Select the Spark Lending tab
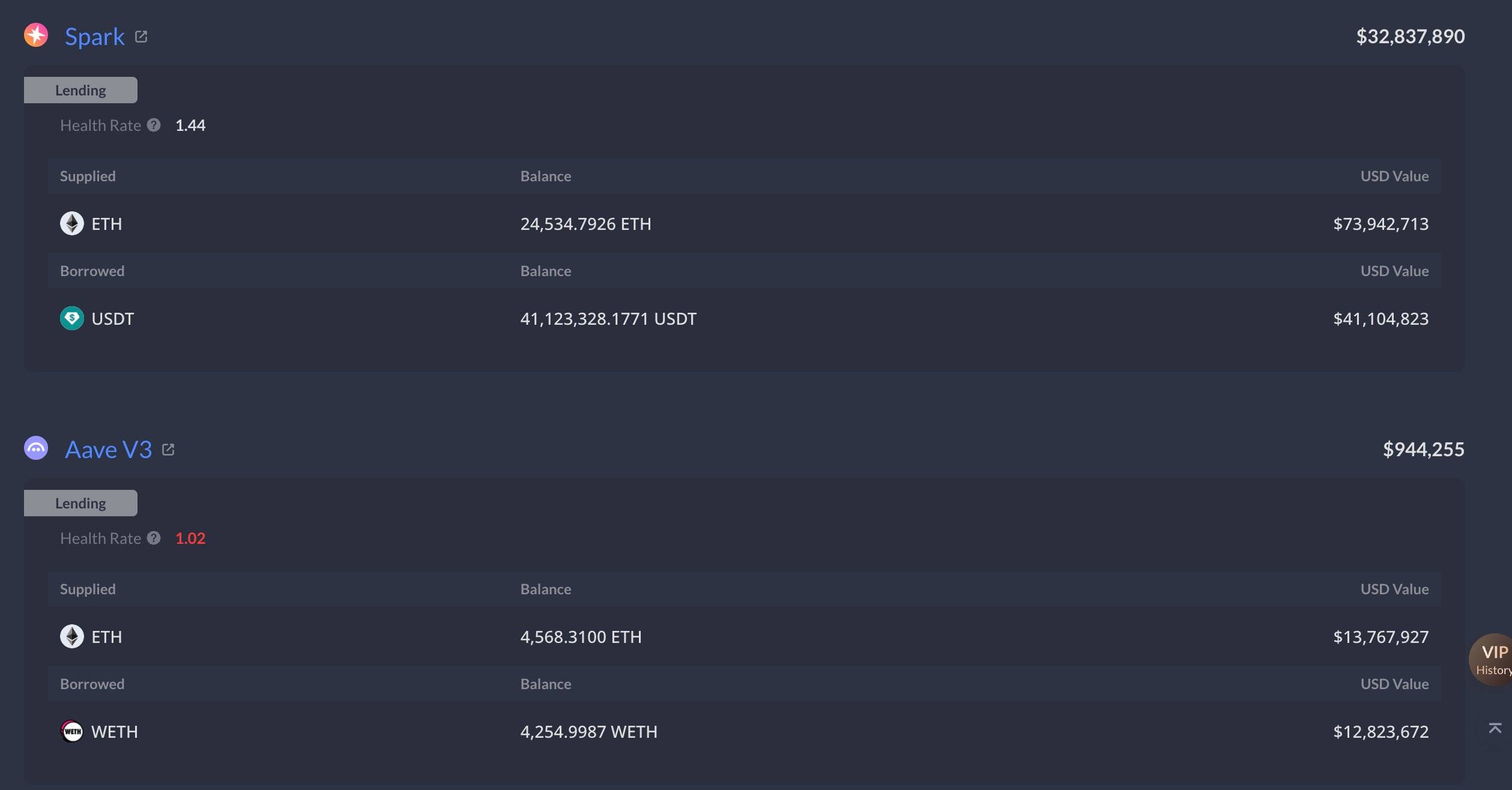The height and width of the screenshot is (790, 1512). (x=80, y=90)
